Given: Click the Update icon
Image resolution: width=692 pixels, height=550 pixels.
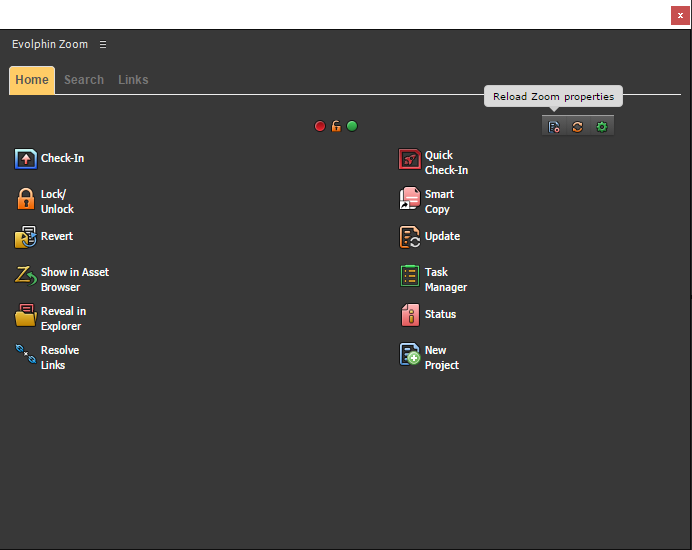Looking at the screenshot, I should [410, 237].
